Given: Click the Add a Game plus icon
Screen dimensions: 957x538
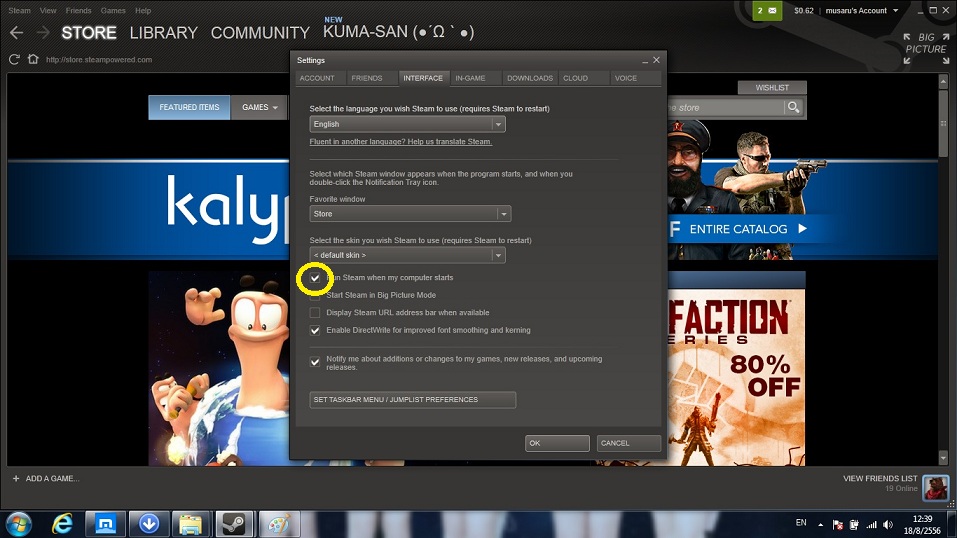Looking at the screenshot, I should [16, 479].
